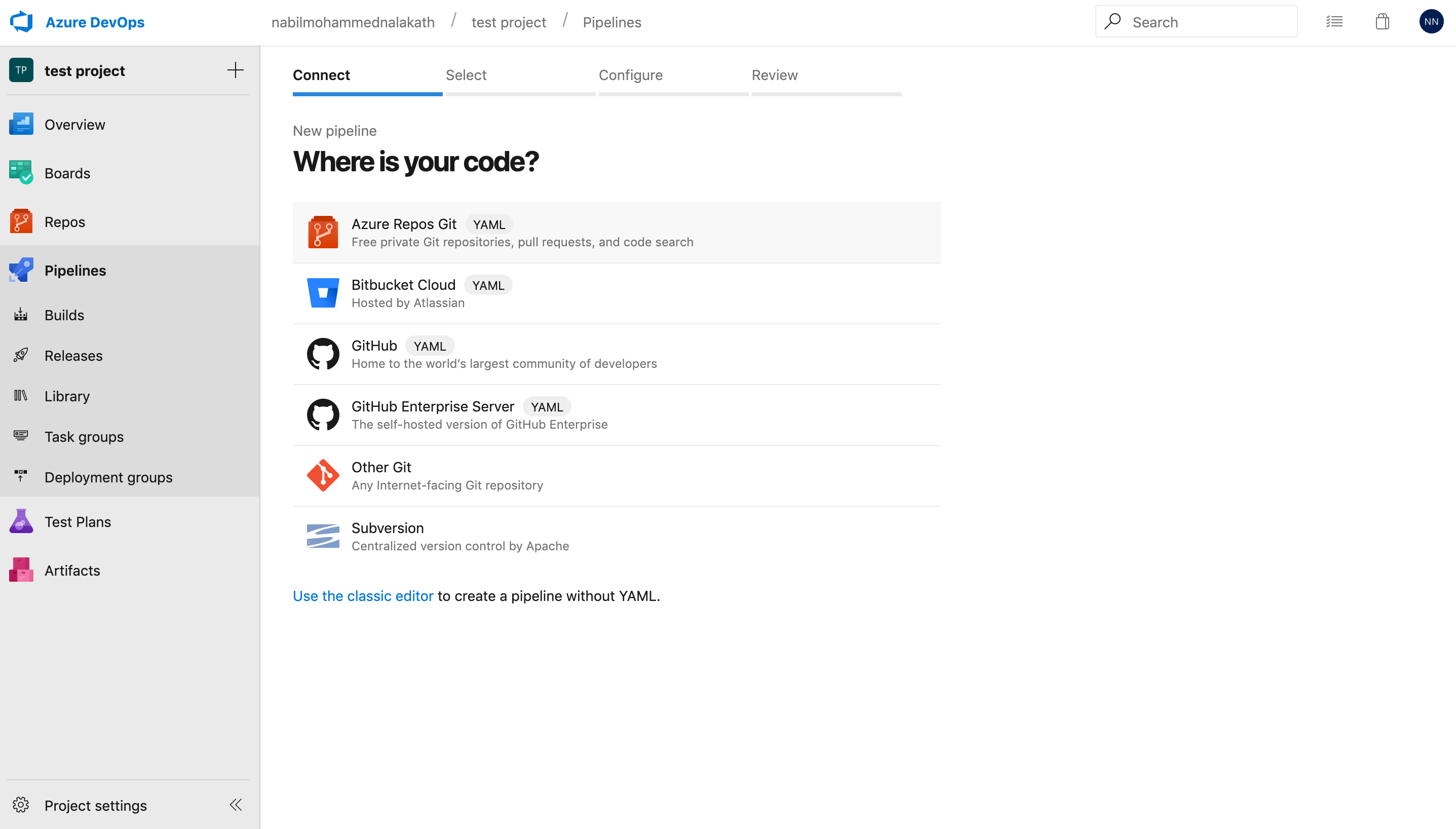The image size is (1456, 829).
Task: Click 'Any Internet-facing Git repository' text
Action: click(447, 484)
